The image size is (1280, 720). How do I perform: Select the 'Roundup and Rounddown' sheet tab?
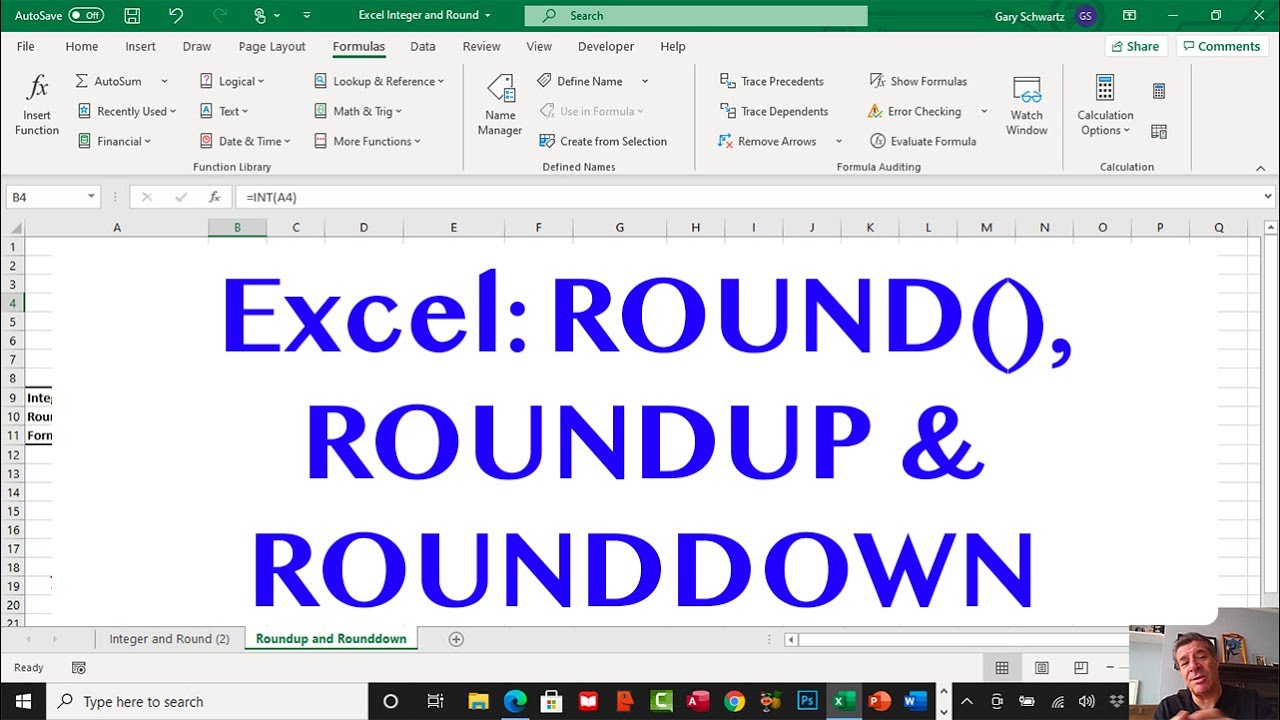coord(331,639)
